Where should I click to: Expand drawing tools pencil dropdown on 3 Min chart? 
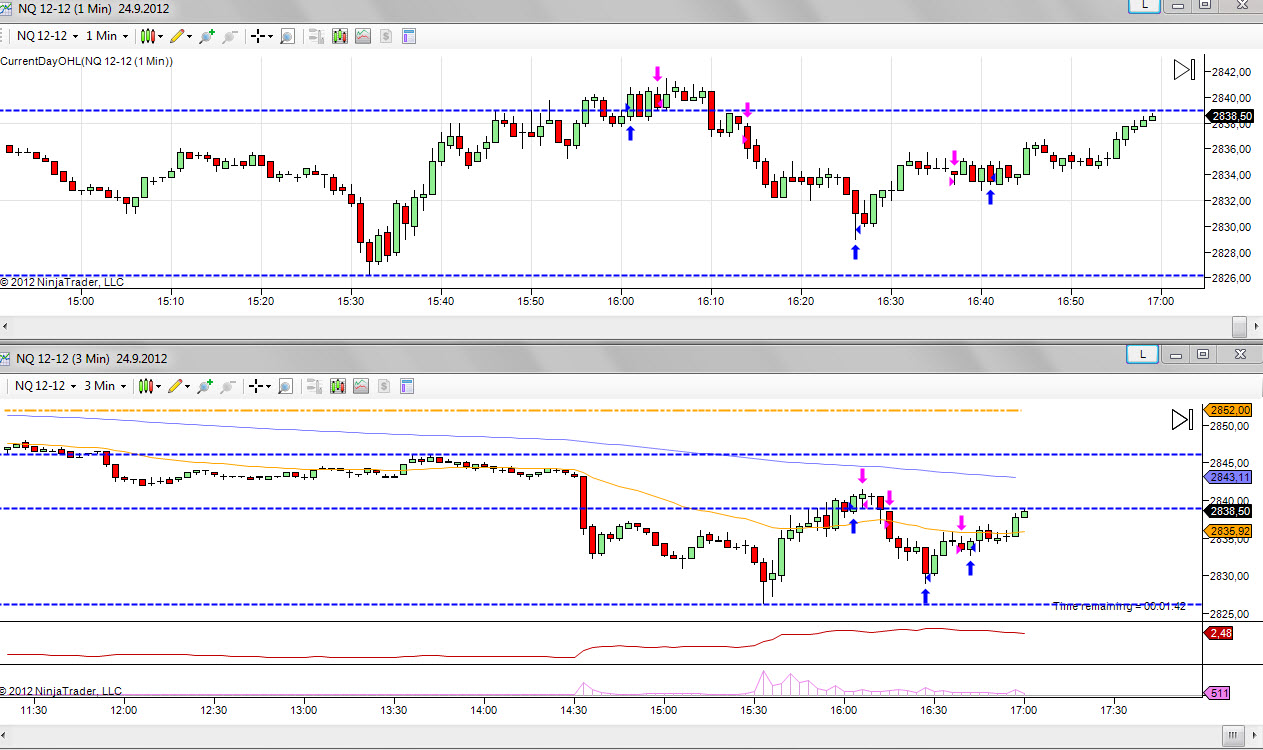tap(181, 386)
